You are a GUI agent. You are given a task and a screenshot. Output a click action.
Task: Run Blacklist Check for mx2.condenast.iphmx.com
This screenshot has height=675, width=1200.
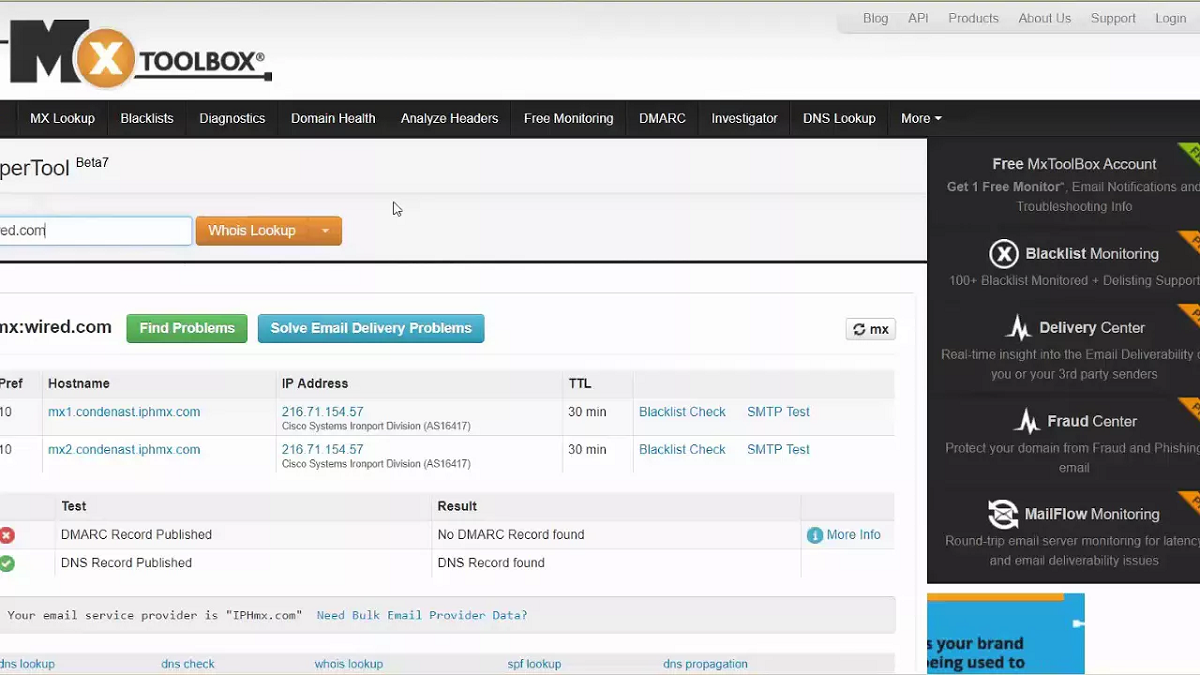coord(682,450)
